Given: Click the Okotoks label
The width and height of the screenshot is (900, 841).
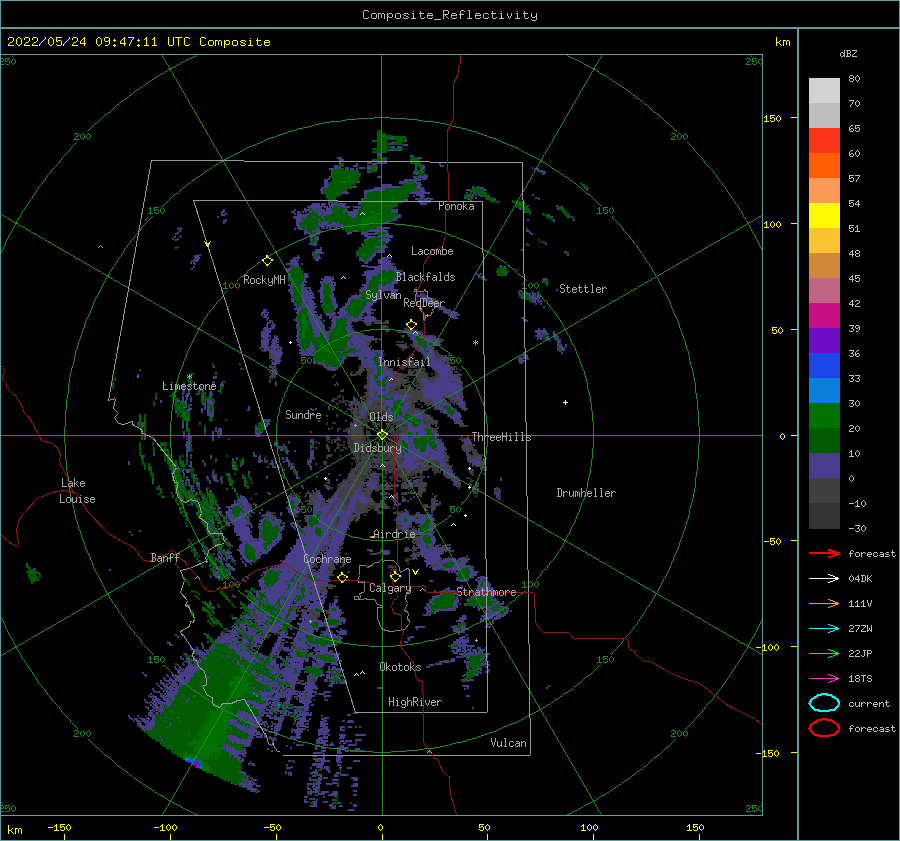Looking at the screenshot, I should (400, 667).
